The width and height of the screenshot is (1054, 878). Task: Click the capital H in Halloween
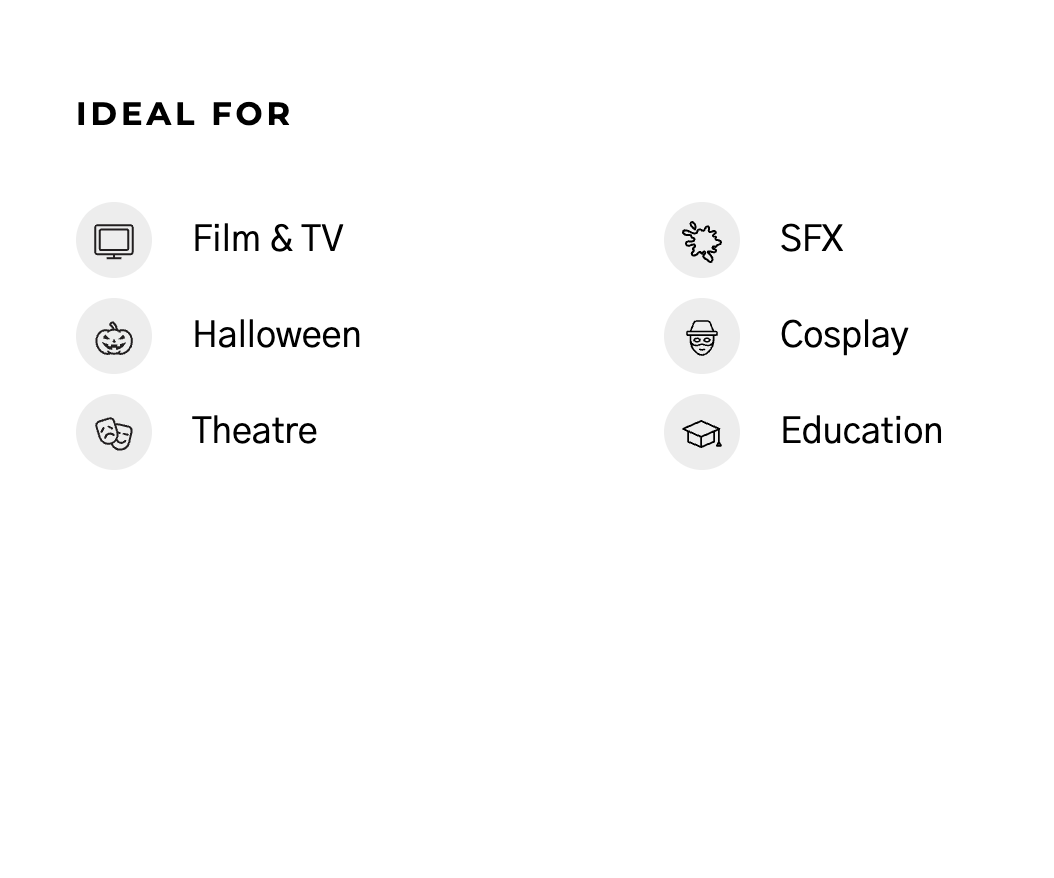[x=204, y=335]
